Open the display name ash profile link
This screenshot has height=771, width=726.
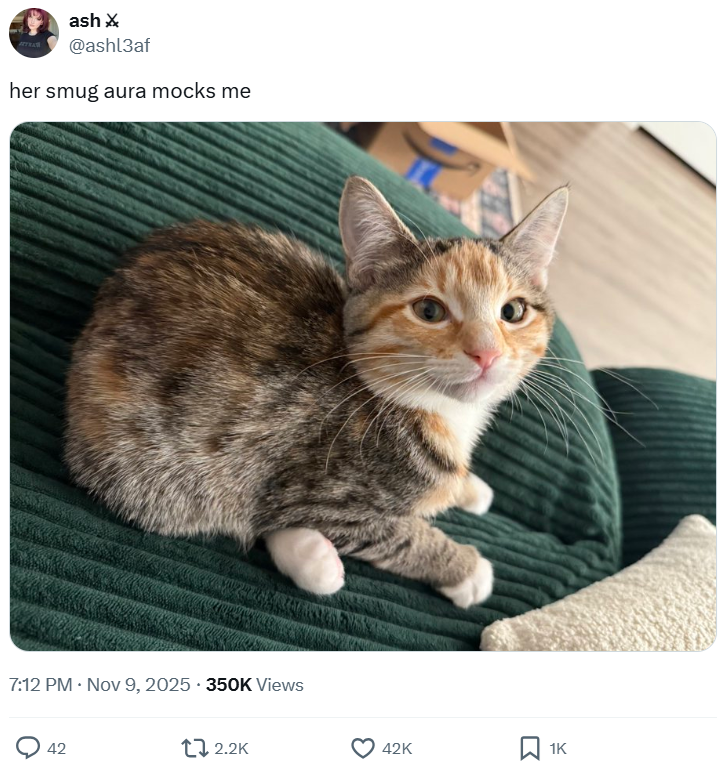tap(84, 21)
